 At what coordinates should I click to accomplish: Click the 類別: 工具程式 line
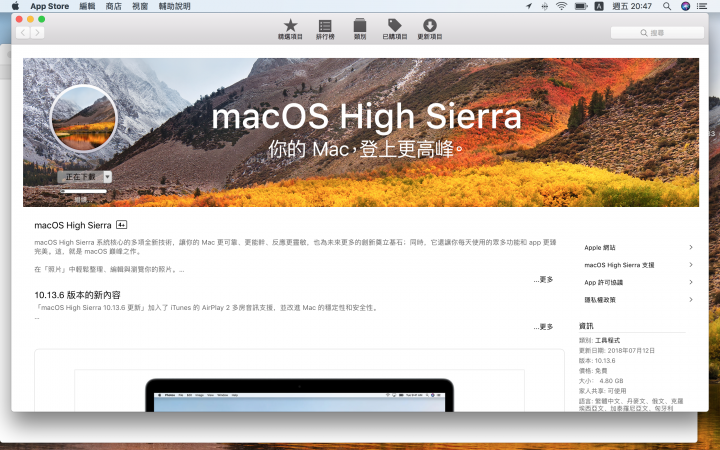click(599, 340)
